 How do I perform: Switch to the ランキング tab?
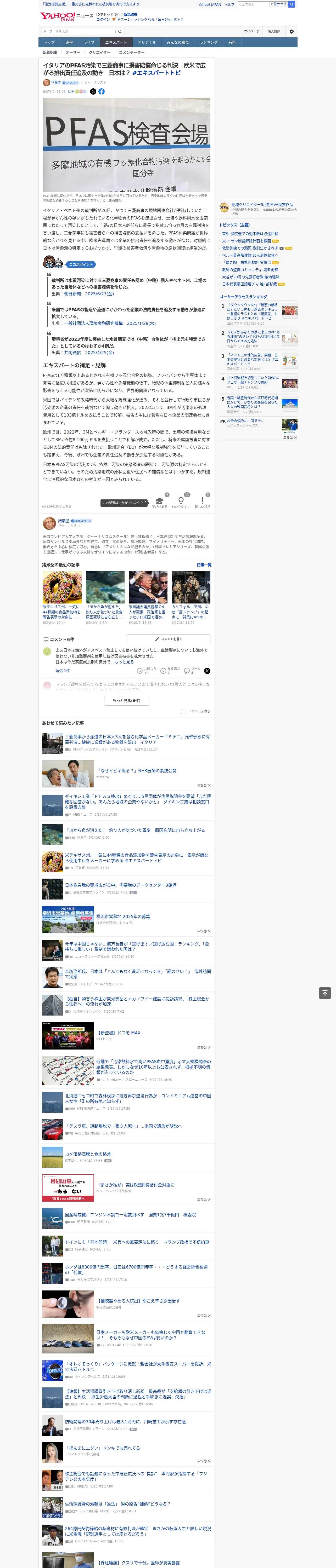[209, 43]
